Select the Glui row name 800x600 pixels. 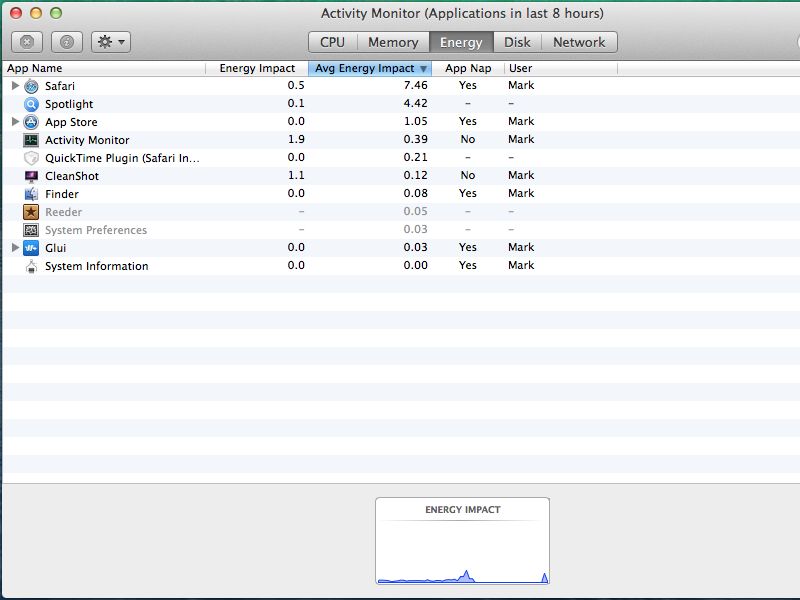56,248
